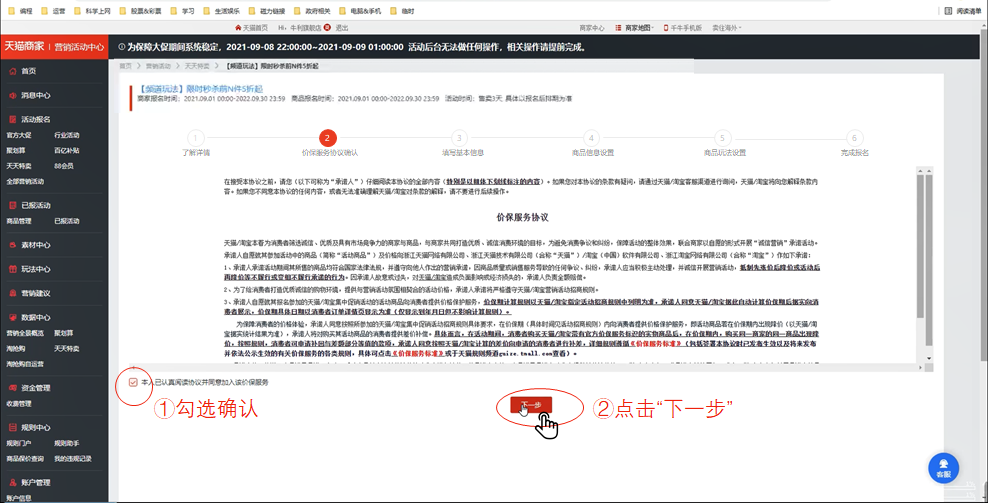Click the 天猫商家 logo
The image size is (988, 503).
coord(25,46)
